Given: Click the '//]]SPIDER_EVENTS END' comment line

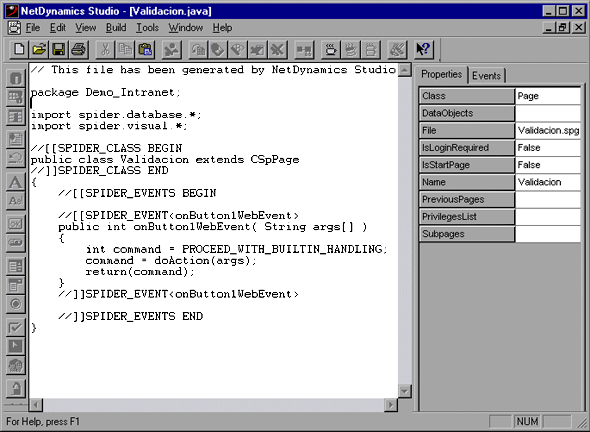Looking at the screenshot, I should (x=131, y=316).
